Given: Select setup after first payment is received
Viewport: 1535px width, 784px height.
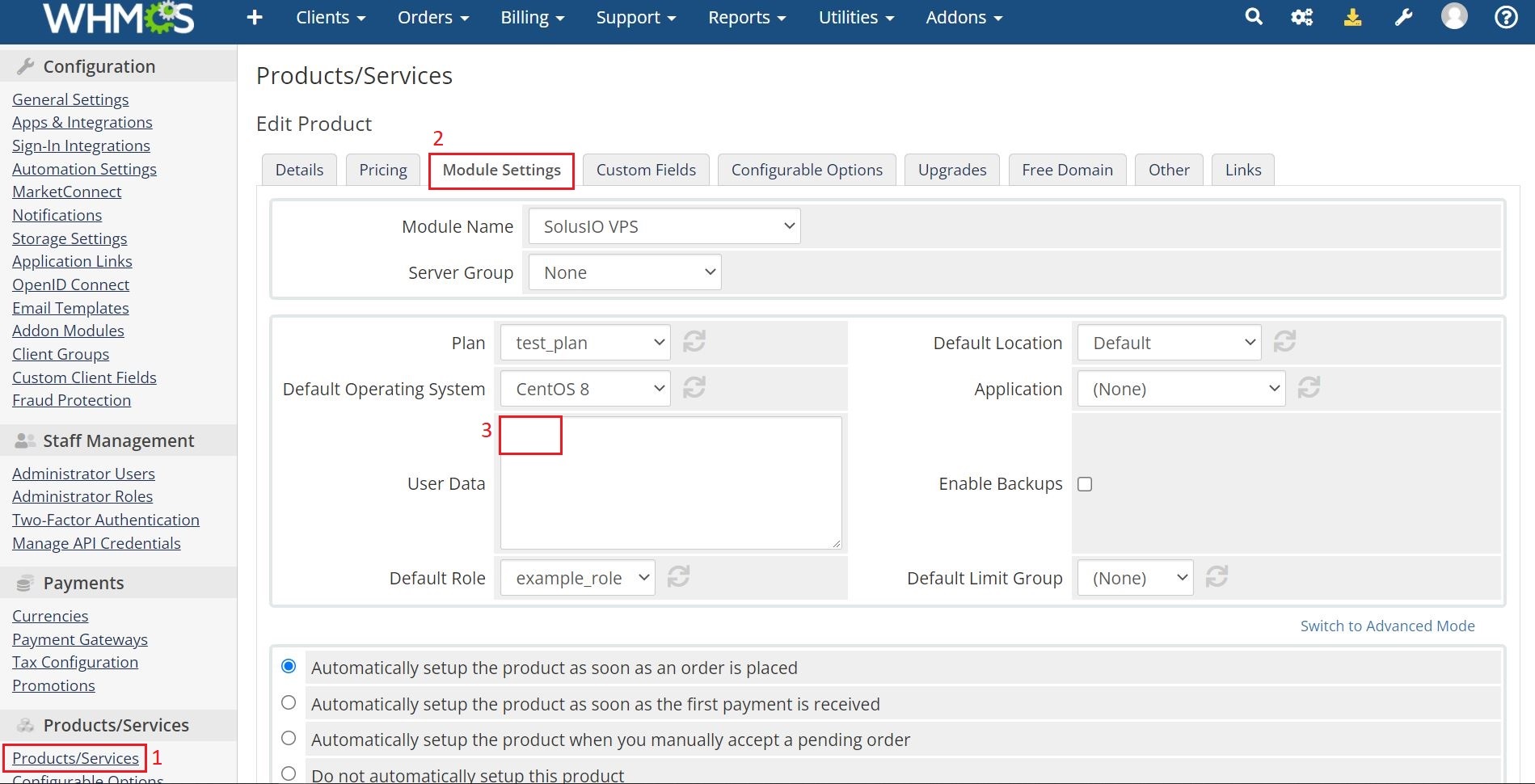Looking at the screenshot, I should pos(289,703).
